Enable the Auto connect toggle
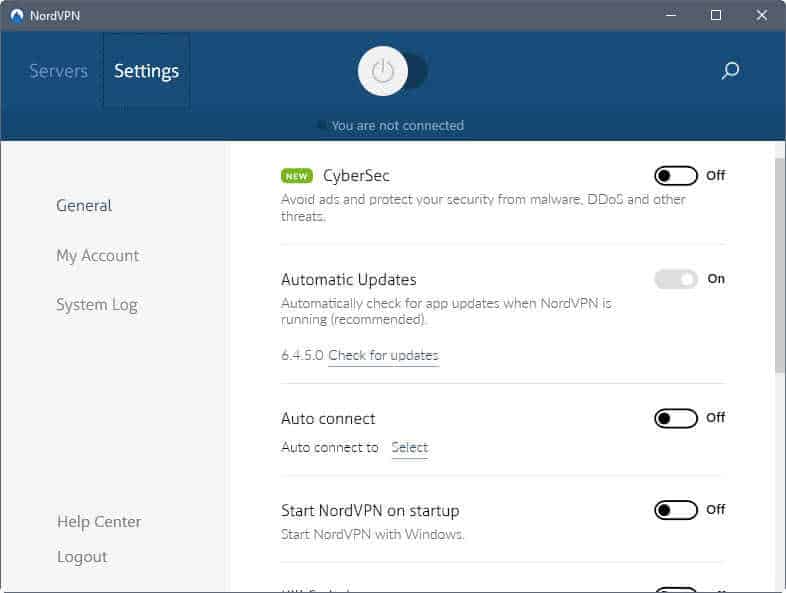The height and width of the screenshot is (593, 786). pyautogui.click(x=676, y=418)
